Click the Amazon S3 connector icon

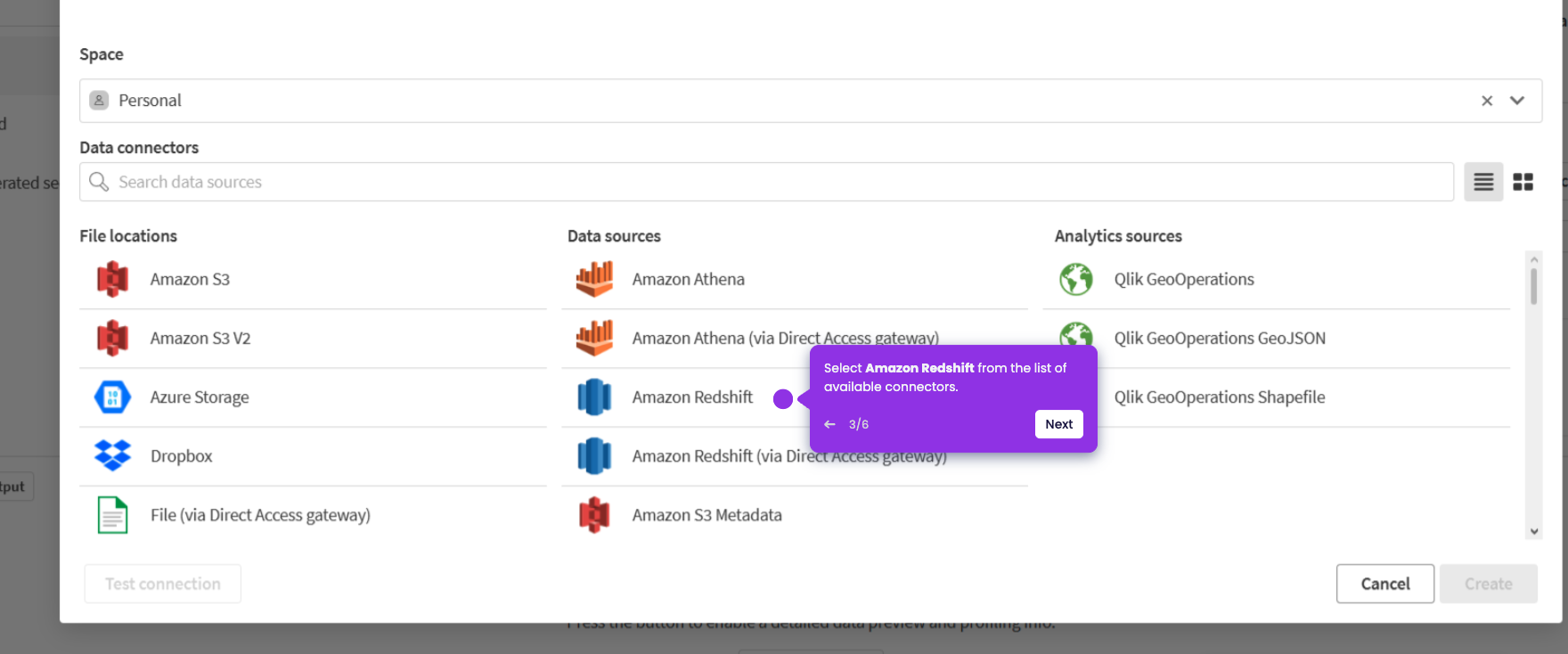pos(112,279)
